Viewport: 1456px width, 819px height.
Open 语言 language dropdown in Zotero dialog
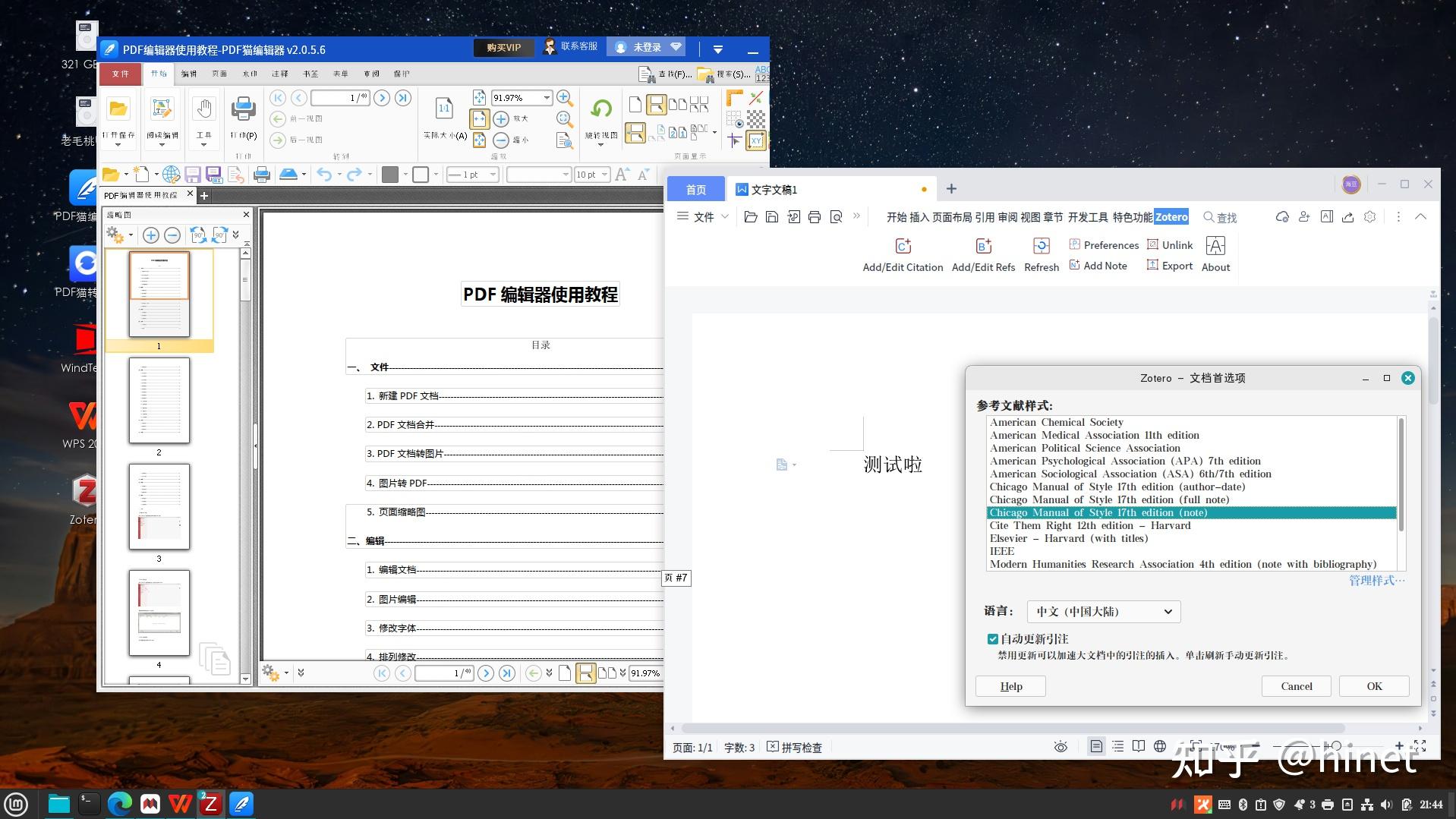coord(1104,612)
